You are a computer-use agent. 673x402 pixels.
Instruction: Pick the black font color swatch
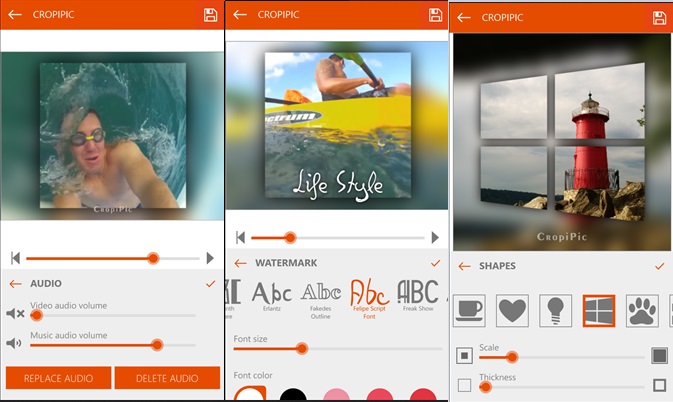292,396
